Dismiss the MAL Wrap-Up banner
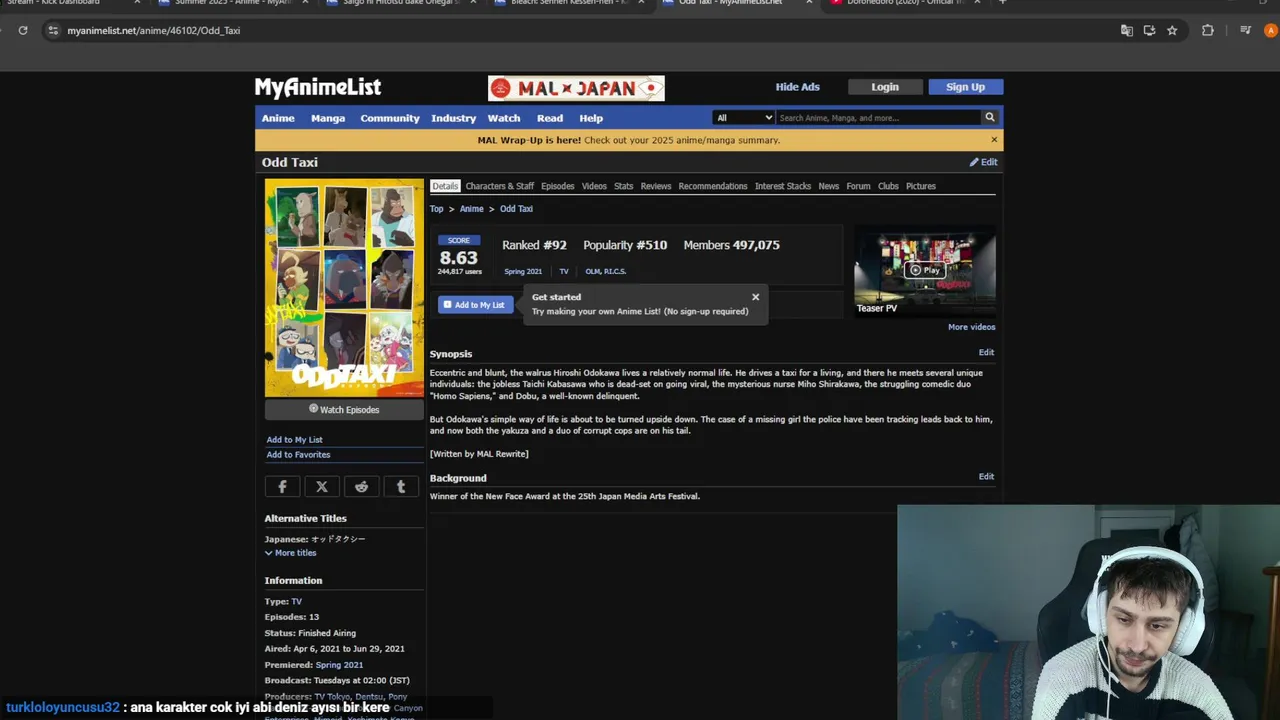Screen dimensions: 1280x720 point(994,140)
